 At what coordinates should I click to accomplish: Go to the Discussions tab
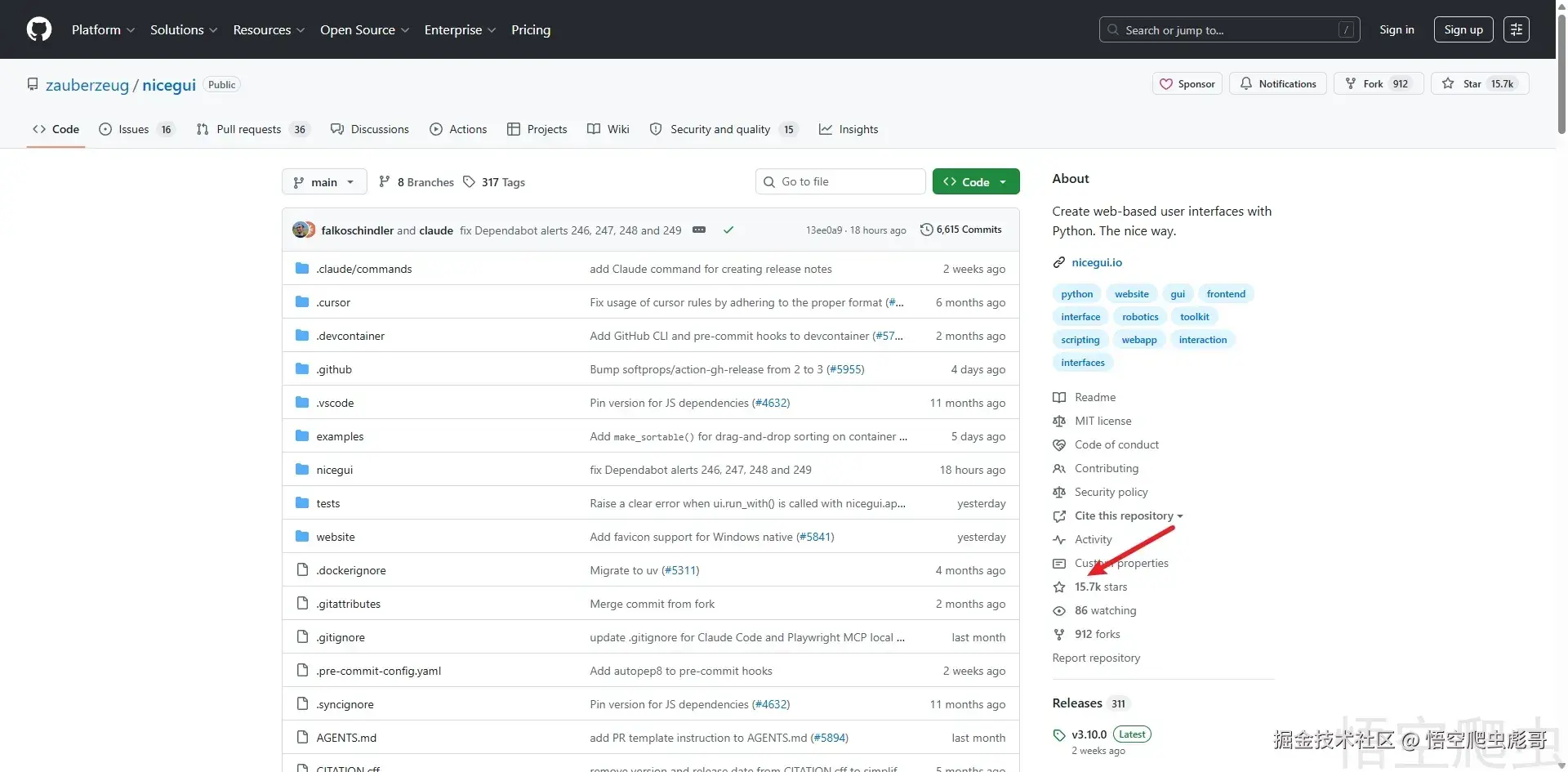click(x=370, y=129)
